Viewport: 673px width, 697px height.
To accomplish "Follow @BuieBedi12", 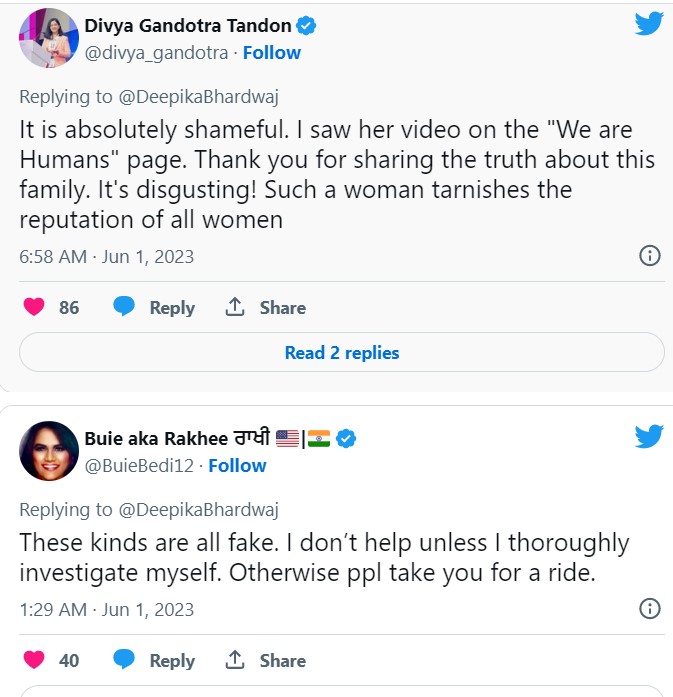I will point(237,465).
